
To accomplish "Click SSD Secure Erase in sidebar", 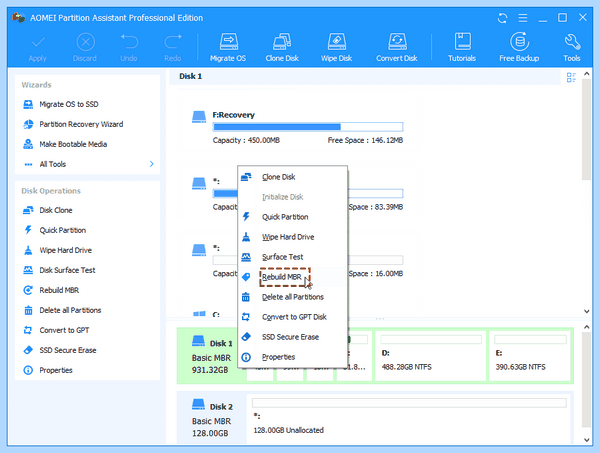I will (60, 350).
